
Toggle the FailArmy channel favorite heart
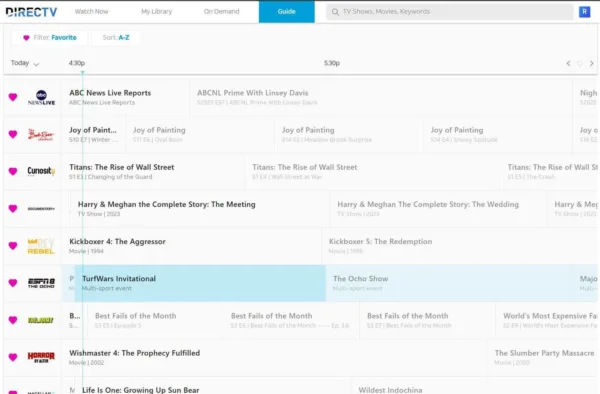13,320
